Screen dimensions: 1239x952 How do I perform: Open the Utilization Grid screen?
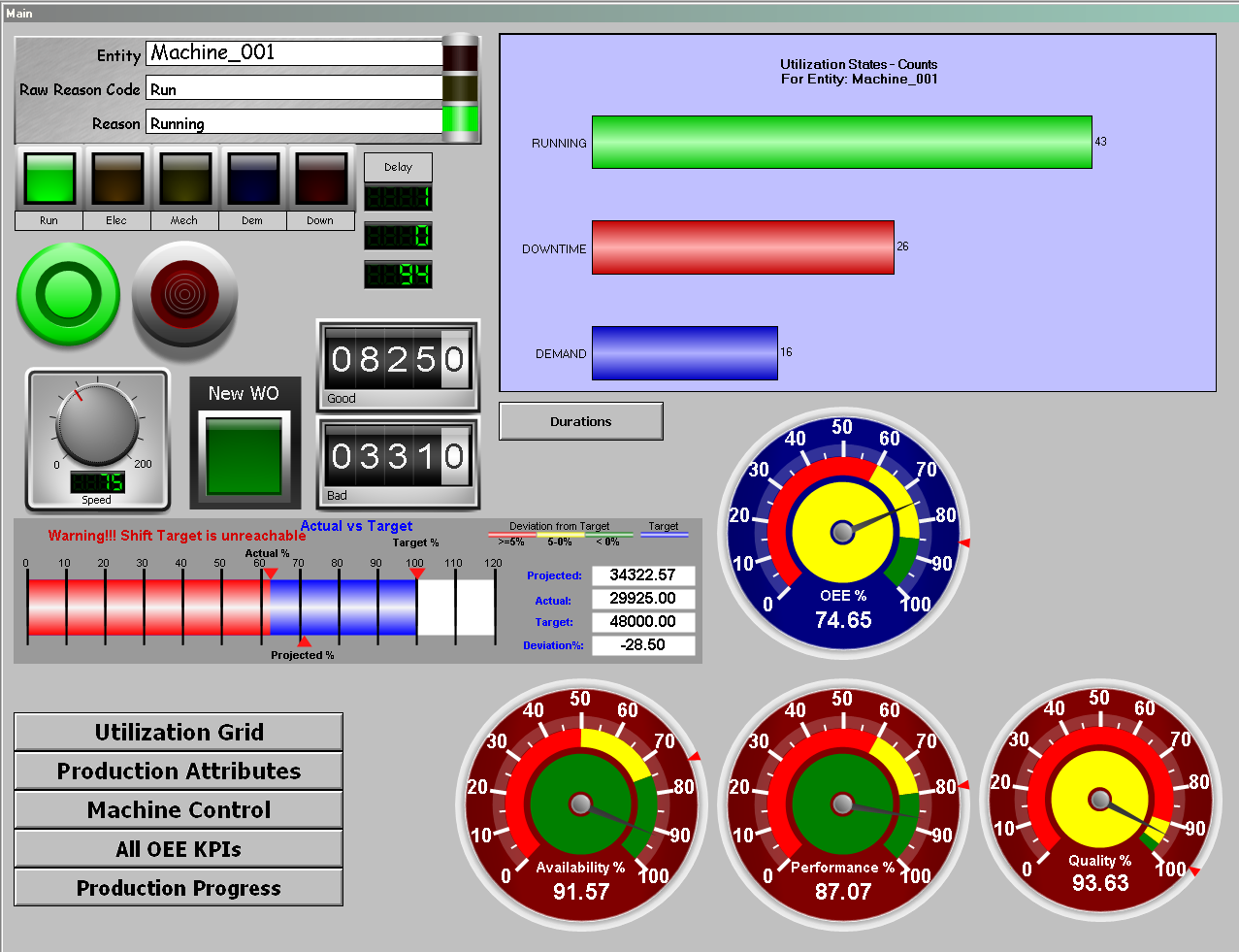179,732
